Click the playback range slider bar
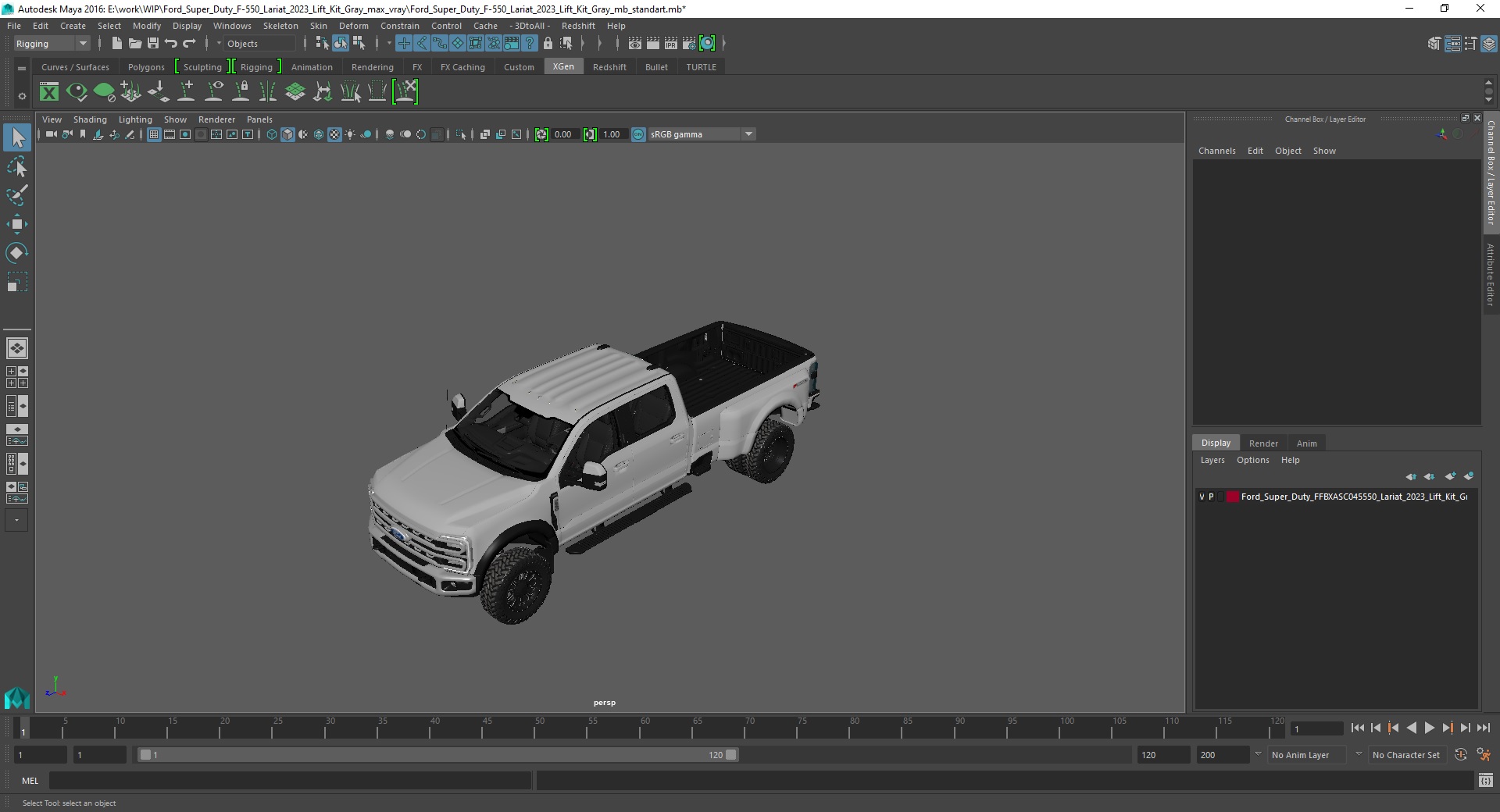The height and width of the screenshot is (812, 1500). coord(437,755)
